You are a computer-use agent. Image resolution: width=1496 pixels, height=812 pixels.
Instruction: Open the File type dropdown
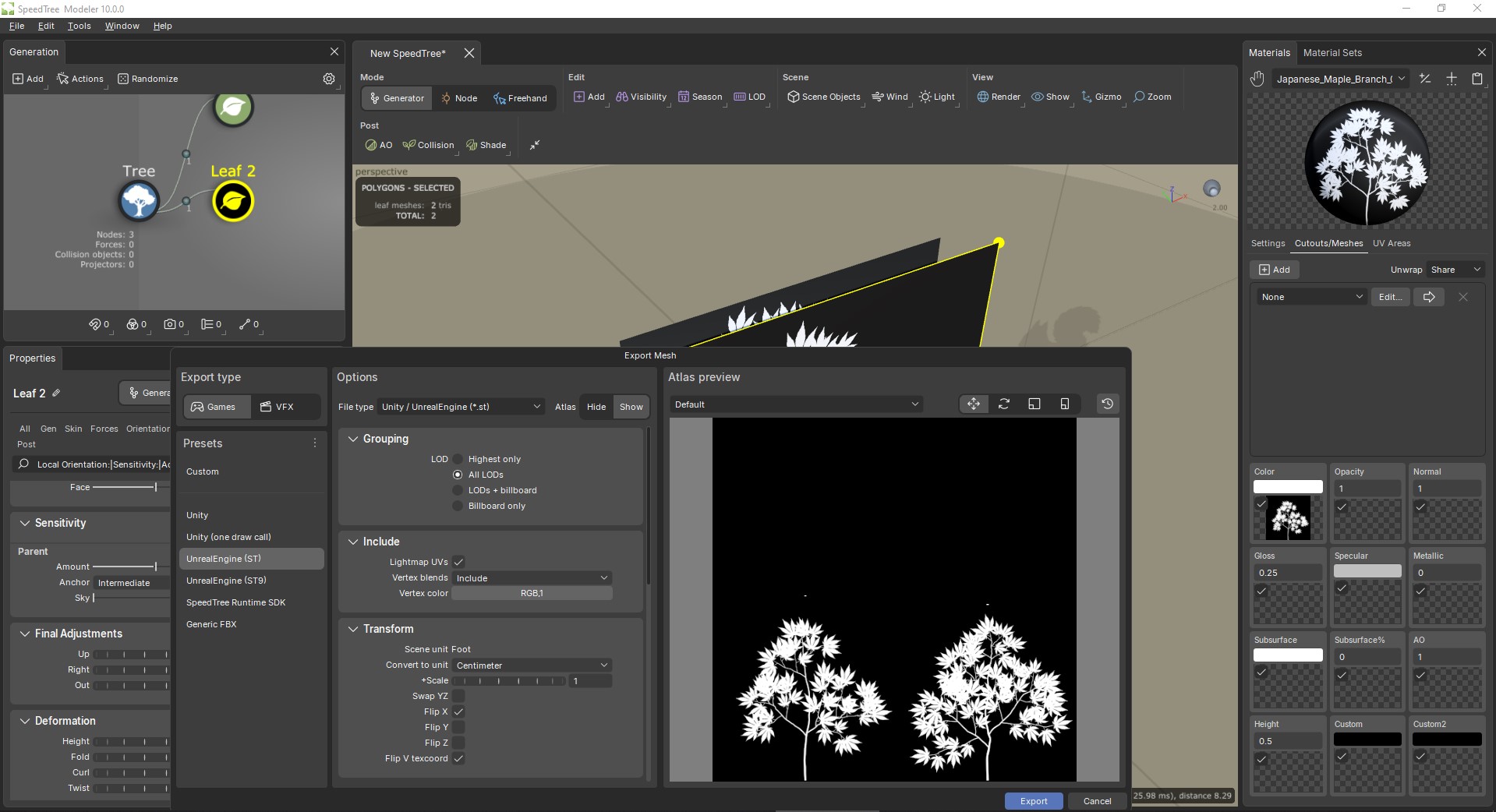pos(461,407)
